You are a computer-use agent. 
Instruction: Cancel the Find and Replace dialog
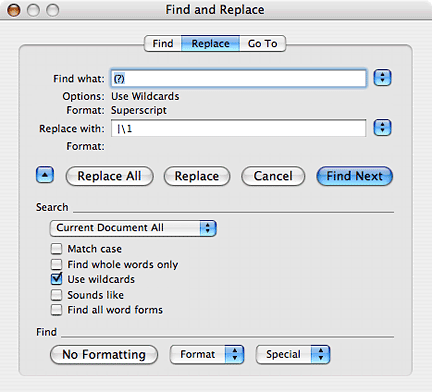pyautogui.click(x=273, y=176)
